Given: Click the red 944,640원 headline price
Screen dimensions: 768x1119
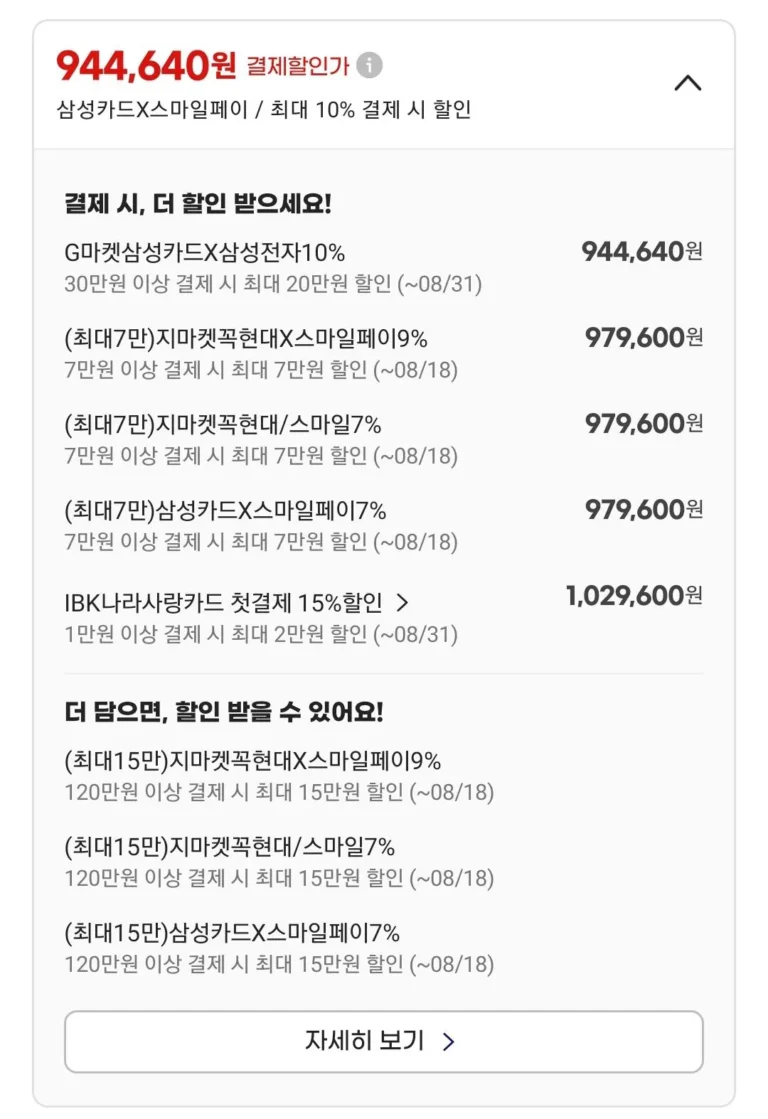Looking at the screenshot, I should point(146,66).
